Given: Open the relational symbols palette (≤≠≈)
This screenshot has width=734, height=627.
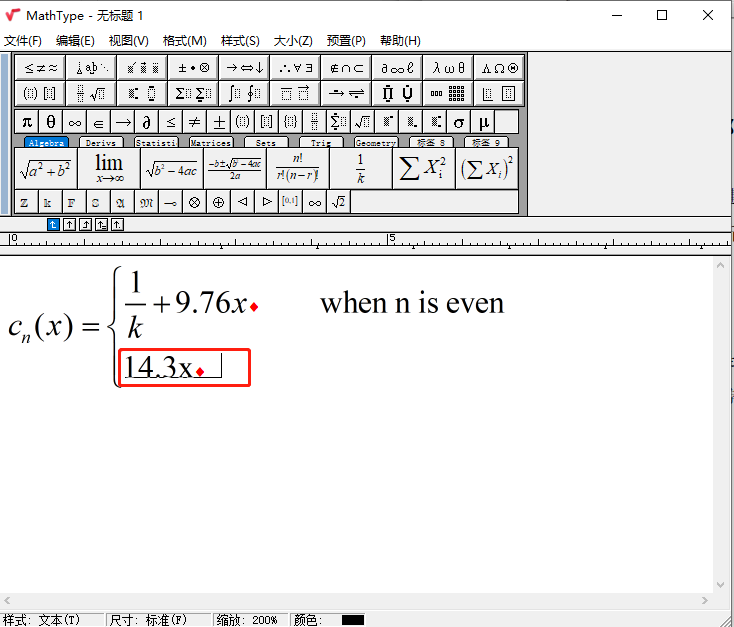Looking at the screenshot, I should pyautogui.click(x=41, y=68).
